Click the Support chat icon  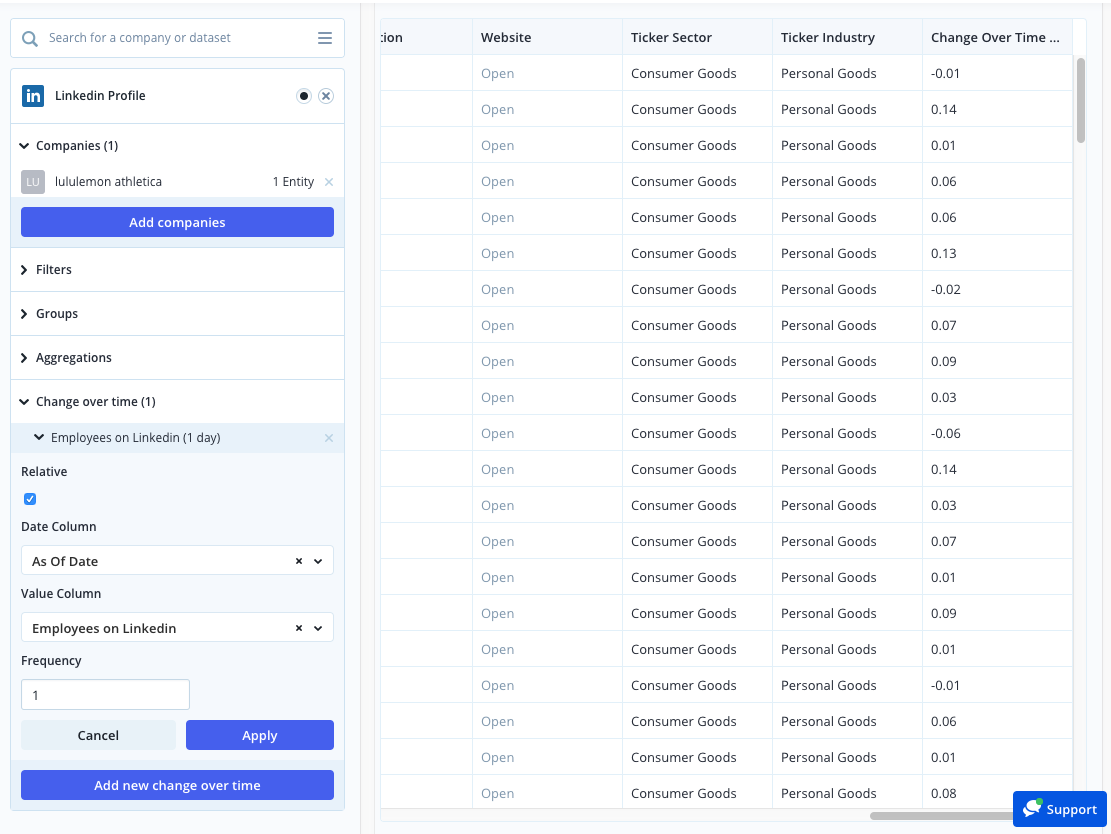[1032, 808]
